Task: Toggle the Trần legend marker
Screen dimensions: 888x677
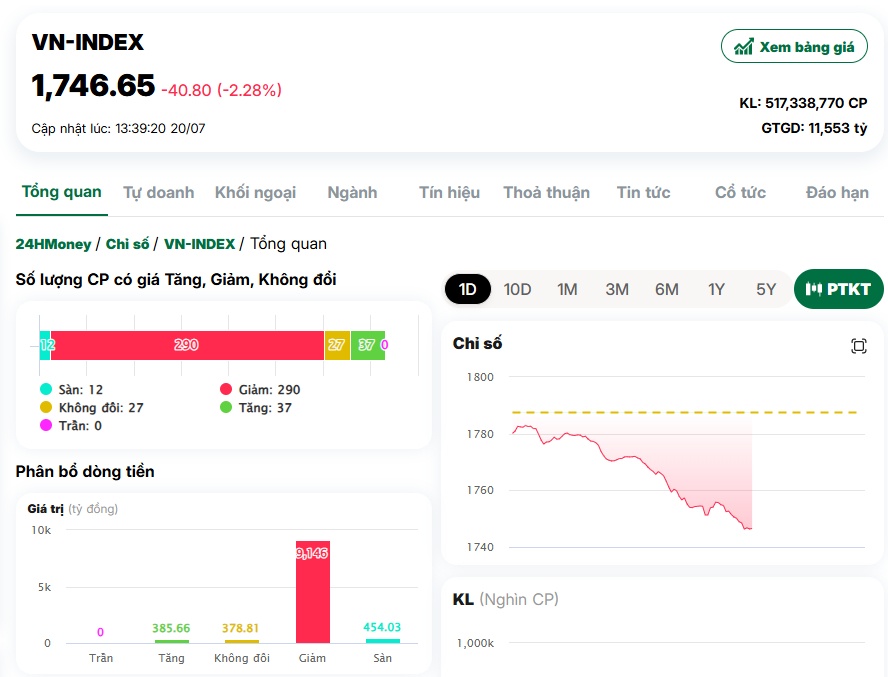Action: [46, 425]
